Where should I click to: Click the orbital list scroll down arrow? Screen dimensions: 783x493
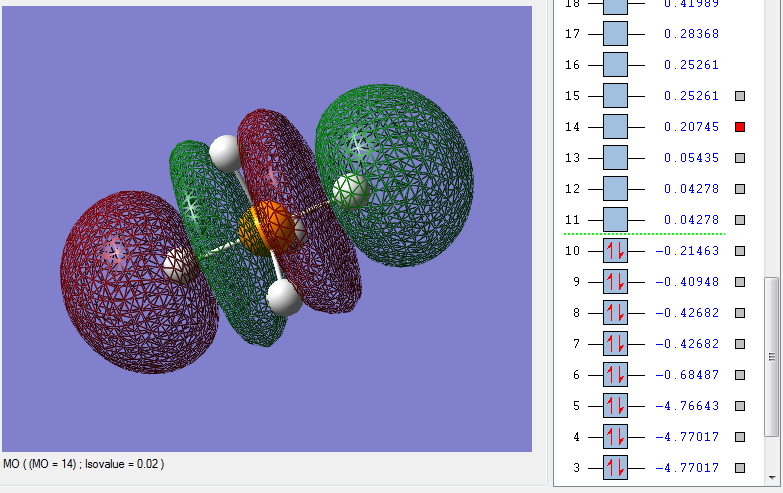(772, 478)
